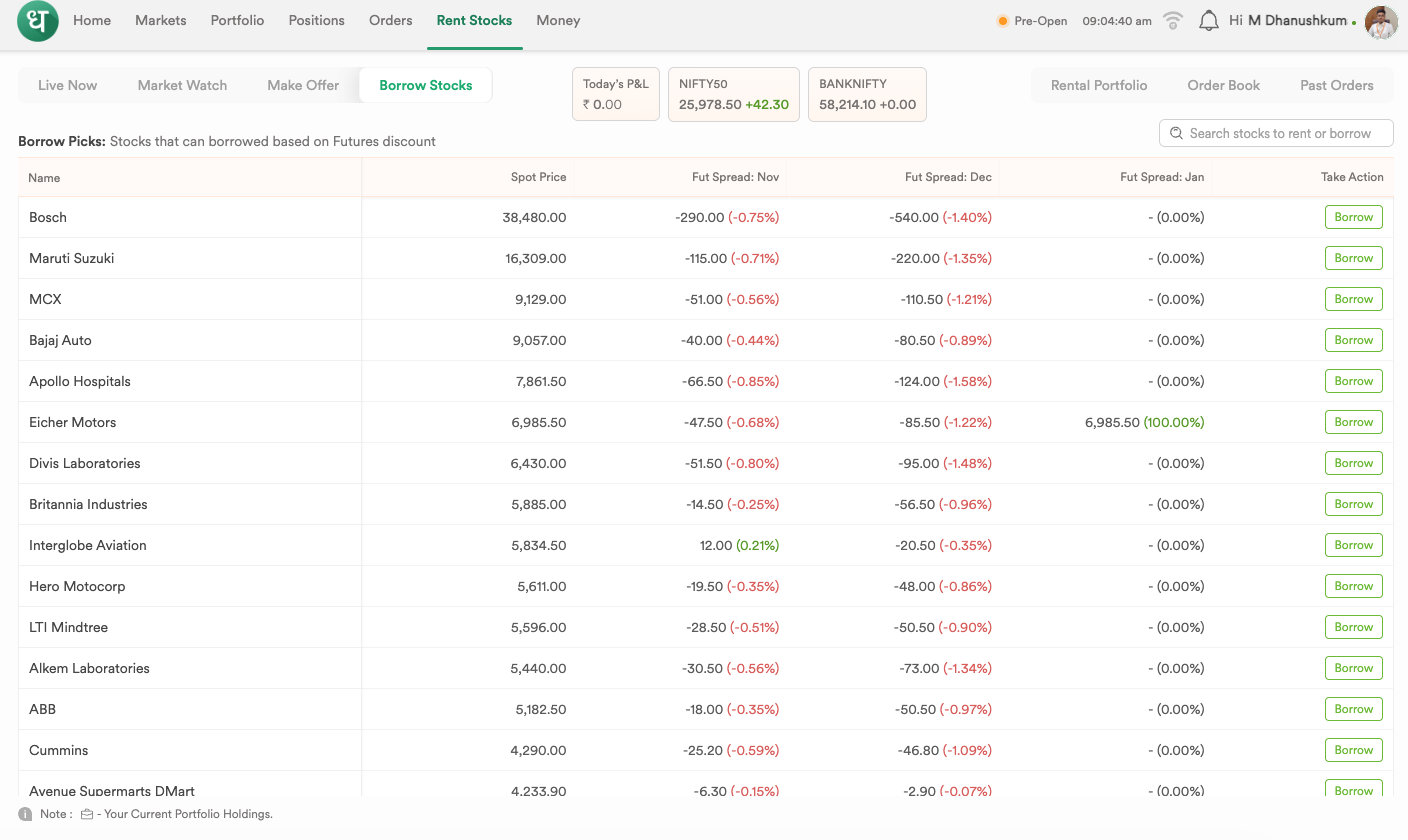
Task: Go to the Portfolio menu
Action: [237, 20]
